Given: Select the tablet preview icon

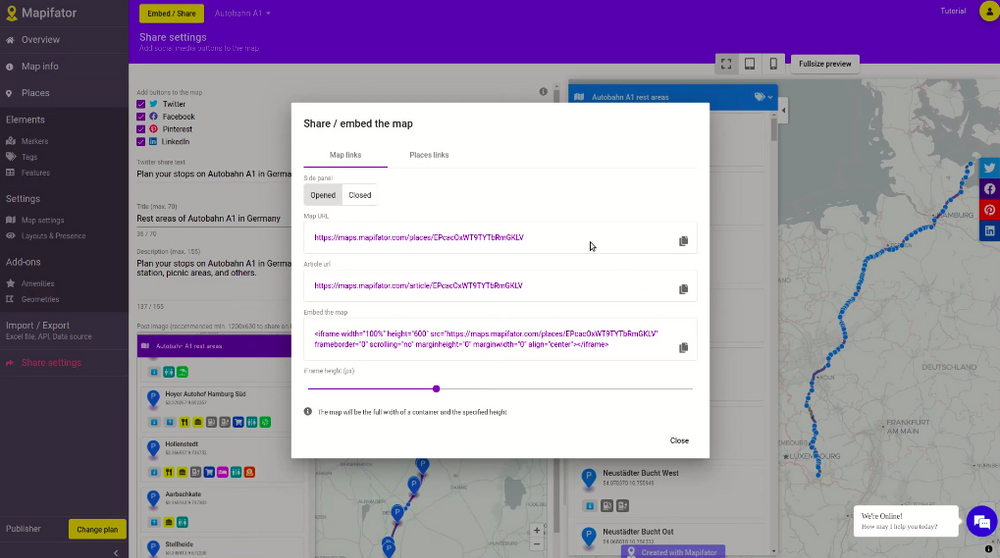Looking at the screenshot, I should pyautogui.click(x=750, y=64).
